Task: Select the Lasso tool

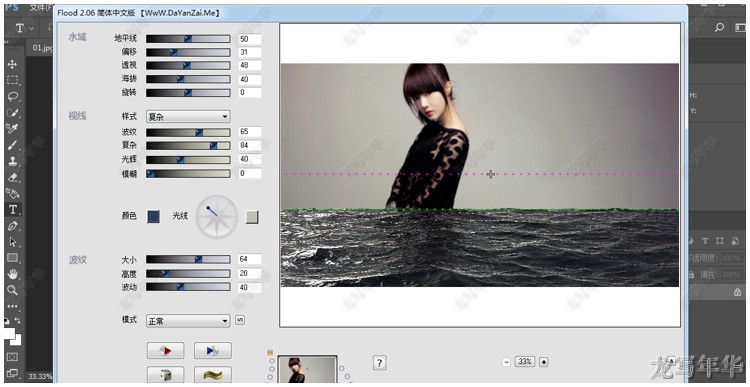Action: coord(12,96)
